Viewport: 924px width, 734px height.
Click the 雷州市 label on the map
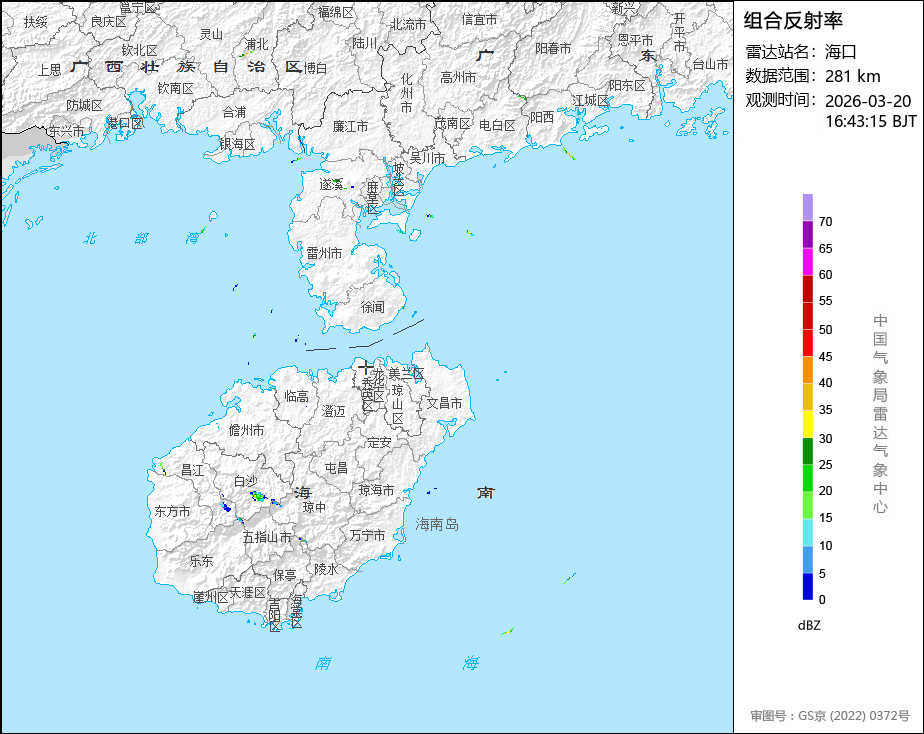click(324, 253)
